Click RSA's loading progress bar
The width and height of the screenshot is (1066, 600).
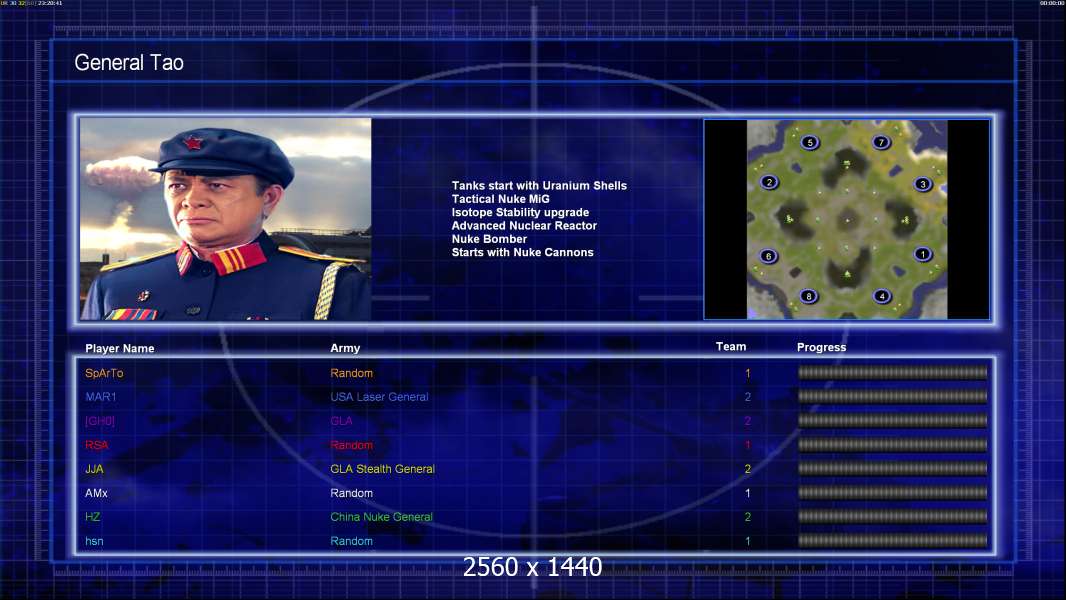(893, 445)
